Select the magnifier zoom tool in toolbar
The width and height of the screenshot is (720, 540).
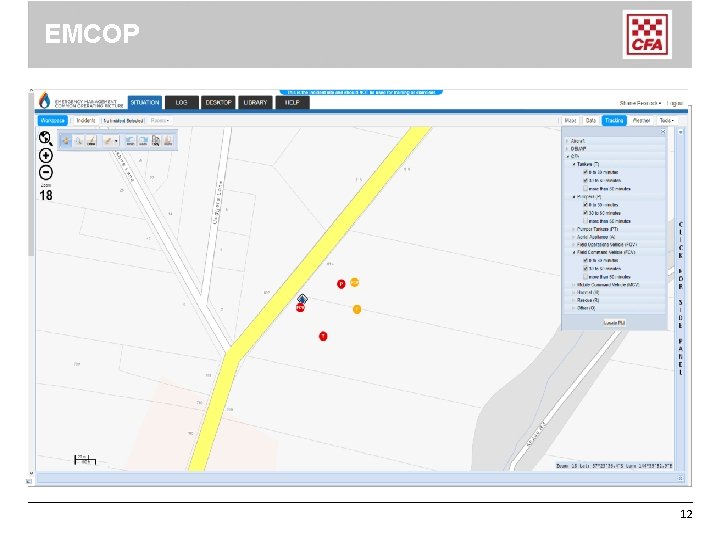79,141
